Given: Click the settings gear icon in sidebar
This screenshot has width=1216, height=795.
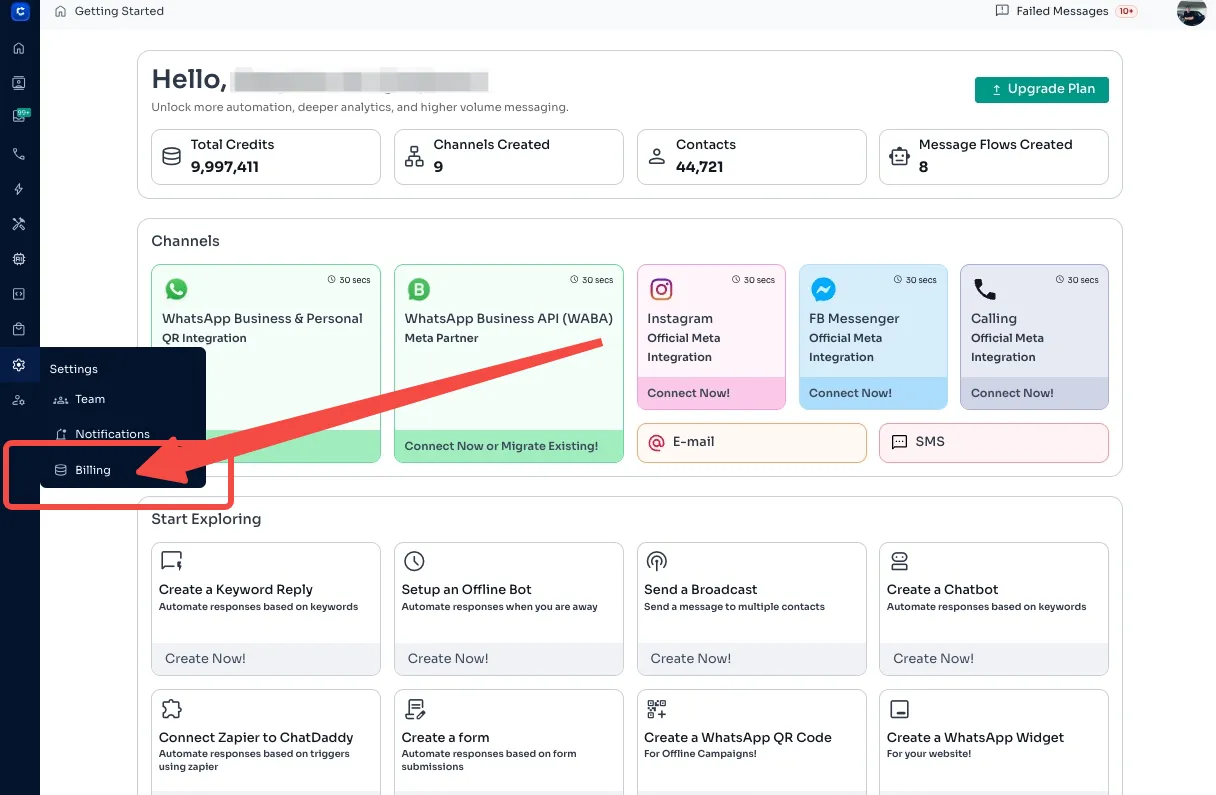Looking at the screenshot, I should pos(19,365).
